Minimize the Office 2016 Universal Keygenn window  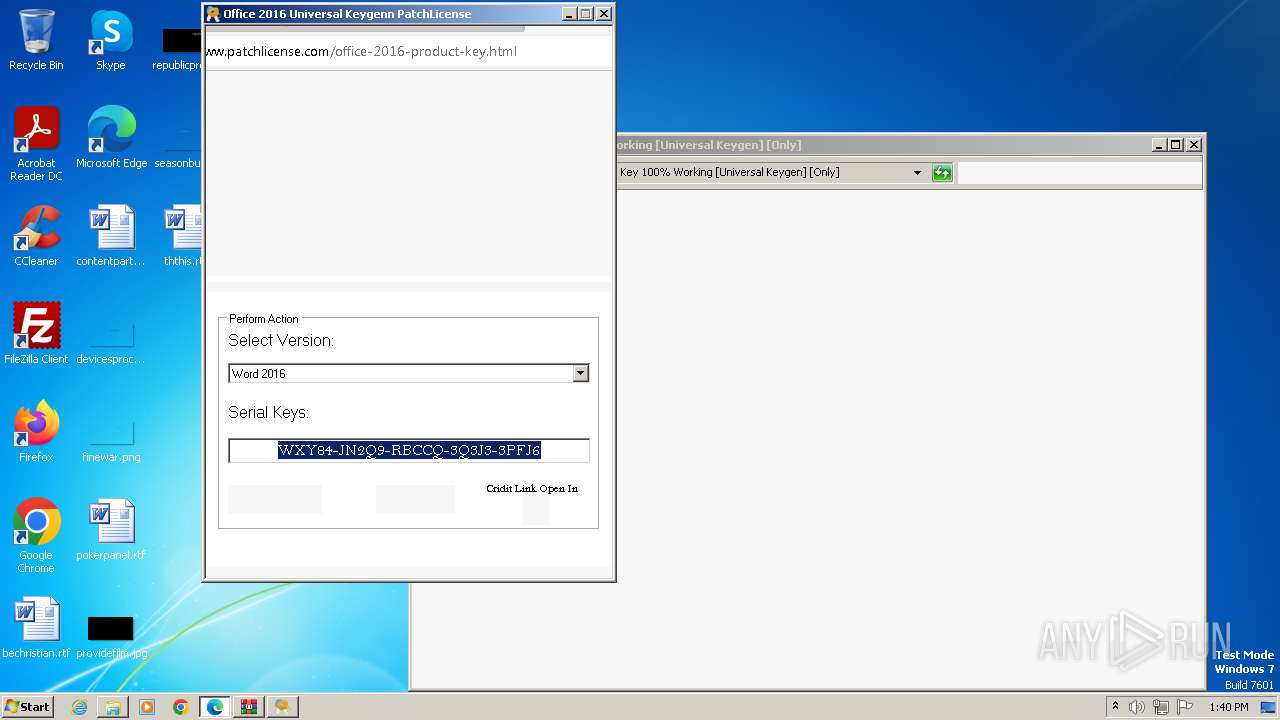pos(569,14)
